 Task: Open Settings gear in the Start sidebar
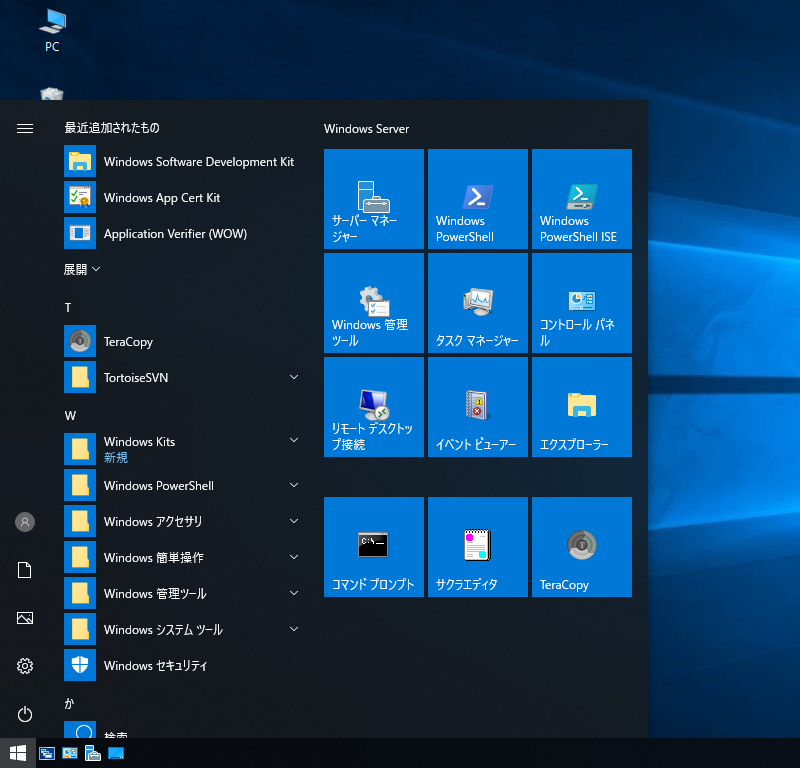[x=24, y=666]
